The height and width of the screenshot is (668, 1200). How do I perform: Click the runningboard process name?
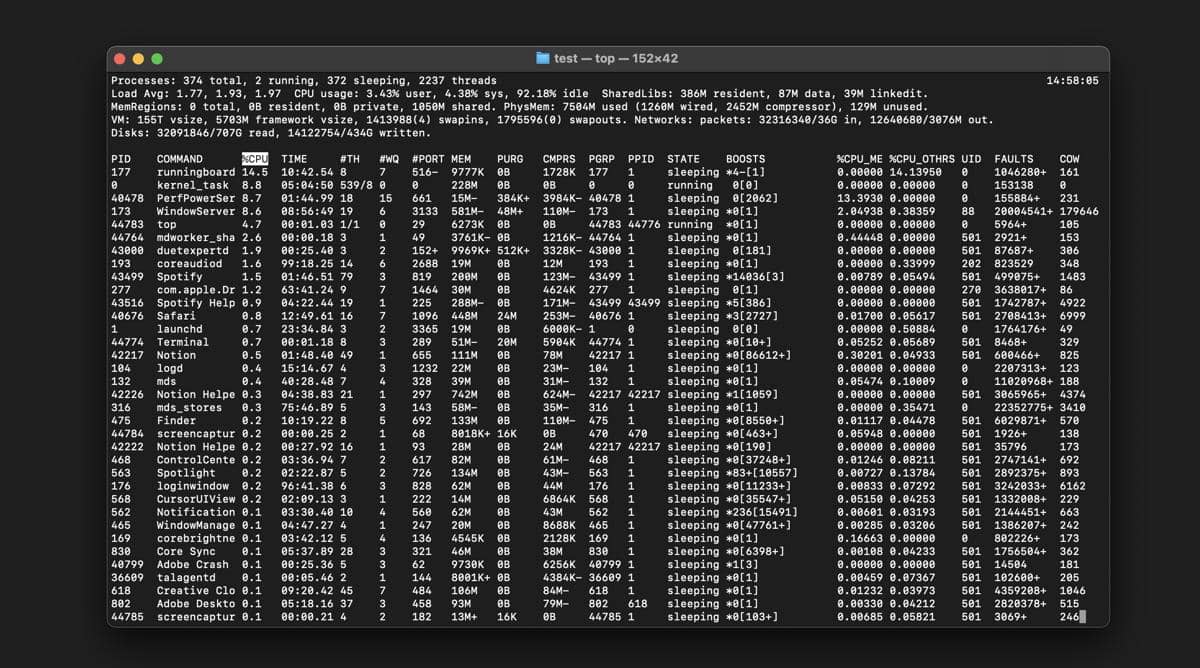tap(196, 172)
